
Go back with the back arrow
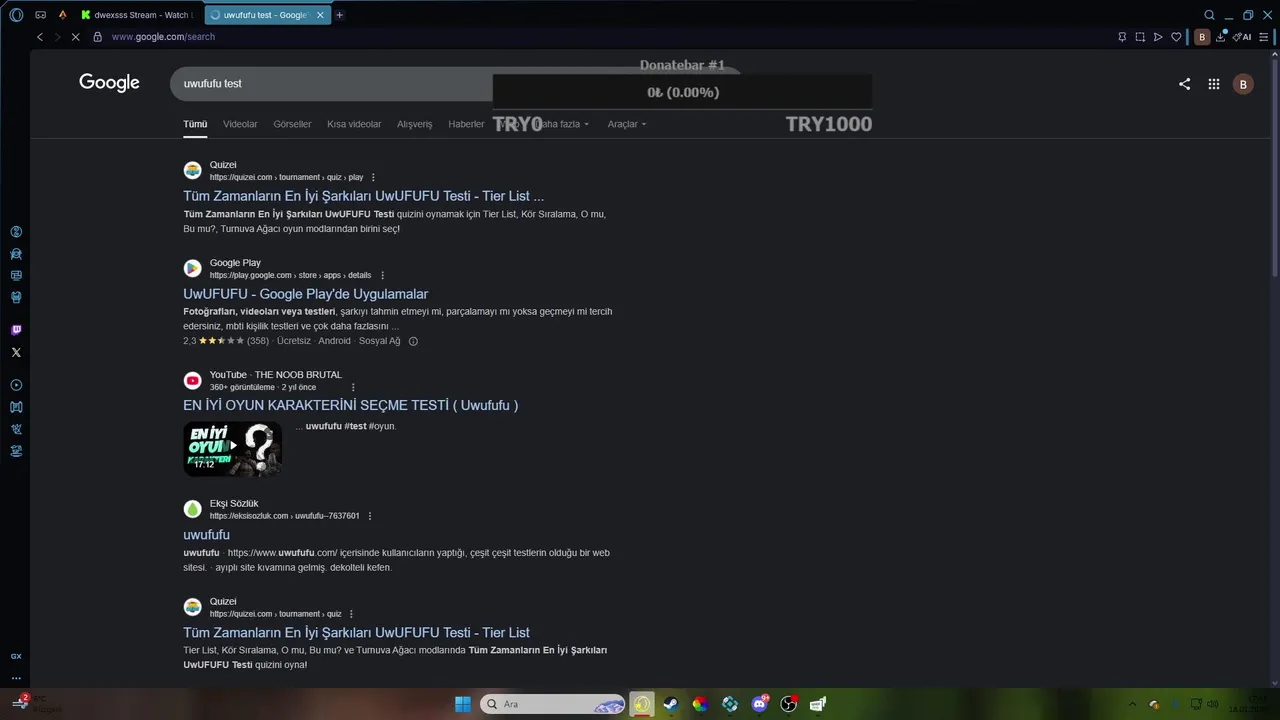(40, 37)
